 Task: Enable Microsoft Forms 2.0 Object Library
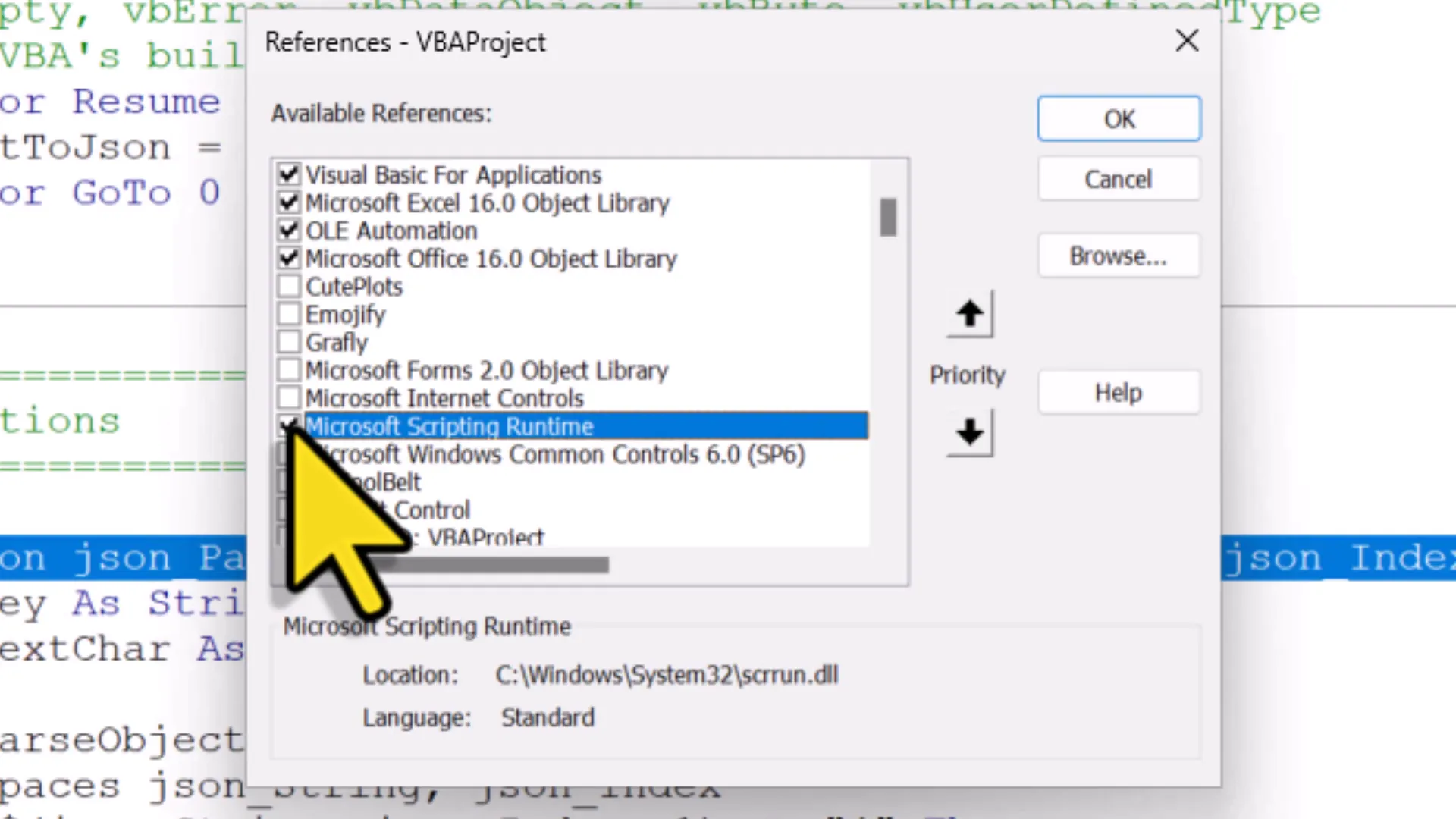289,370
